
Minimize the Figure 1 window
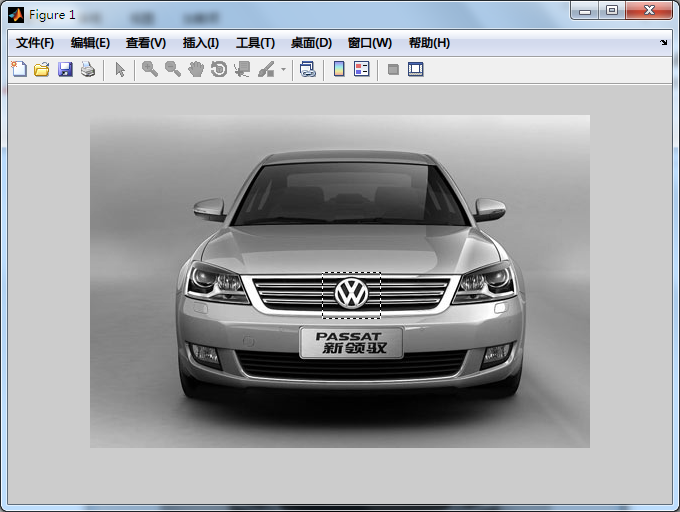click(585, 11)
